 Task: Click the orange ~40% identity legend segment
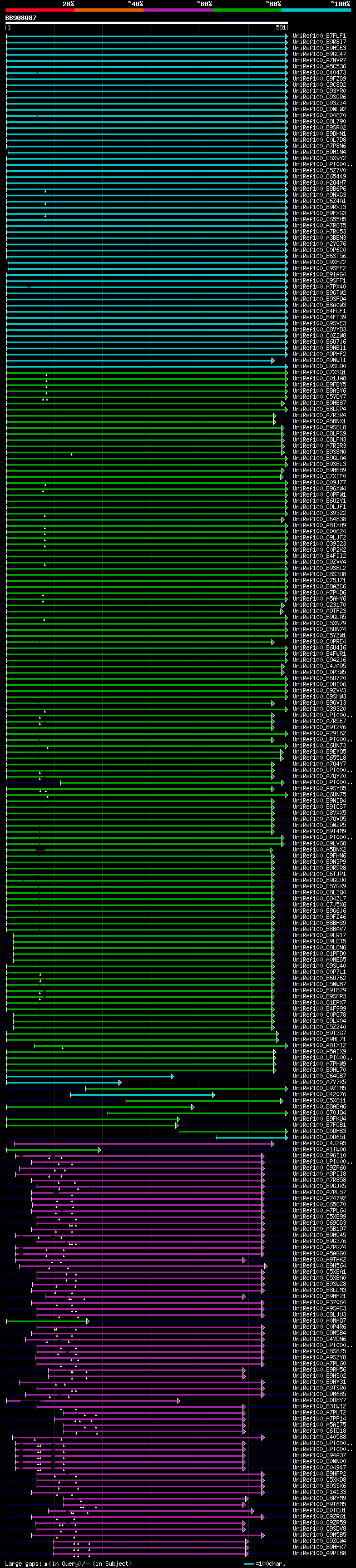point(109,10)
